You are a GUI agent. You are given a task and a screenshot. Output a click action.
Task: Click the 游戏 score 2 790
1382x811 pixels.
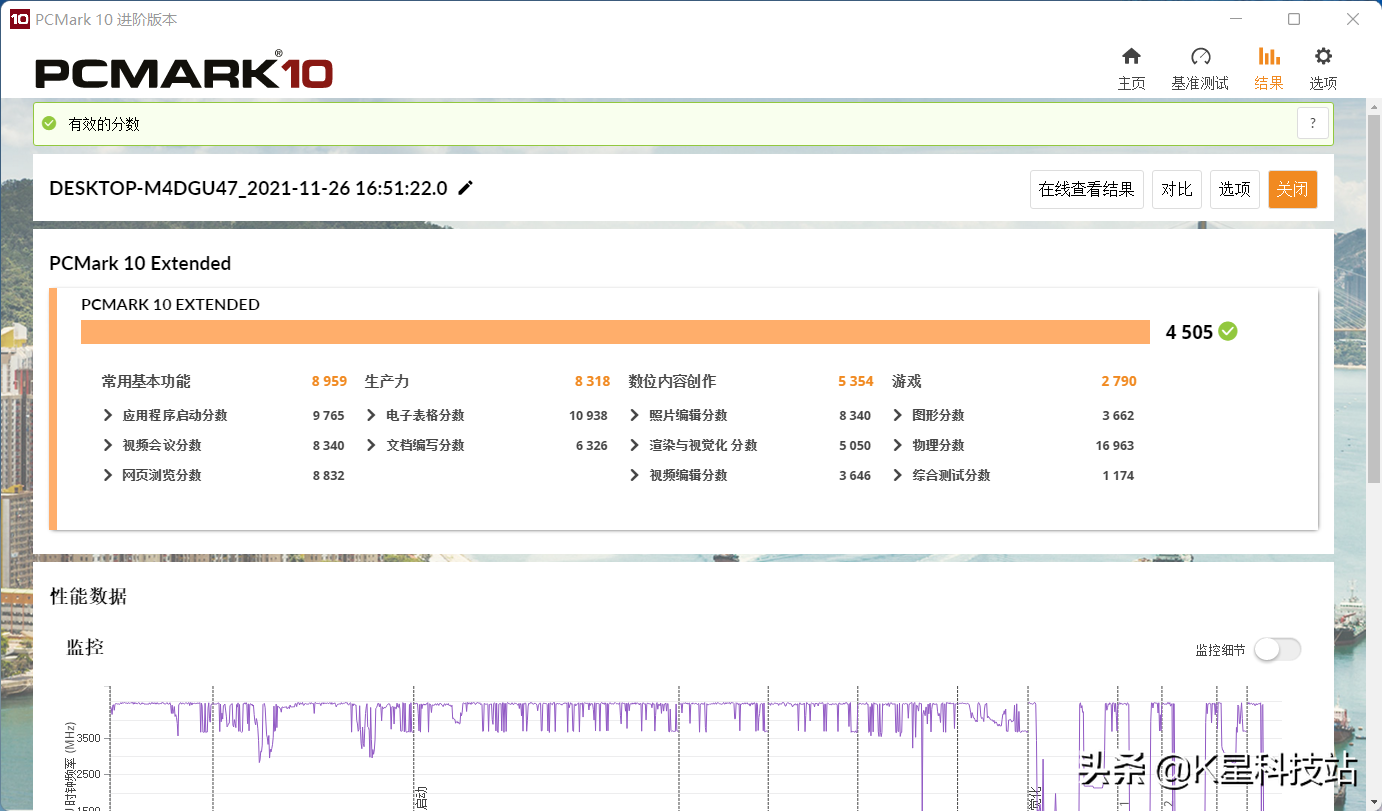point(1119,381)
